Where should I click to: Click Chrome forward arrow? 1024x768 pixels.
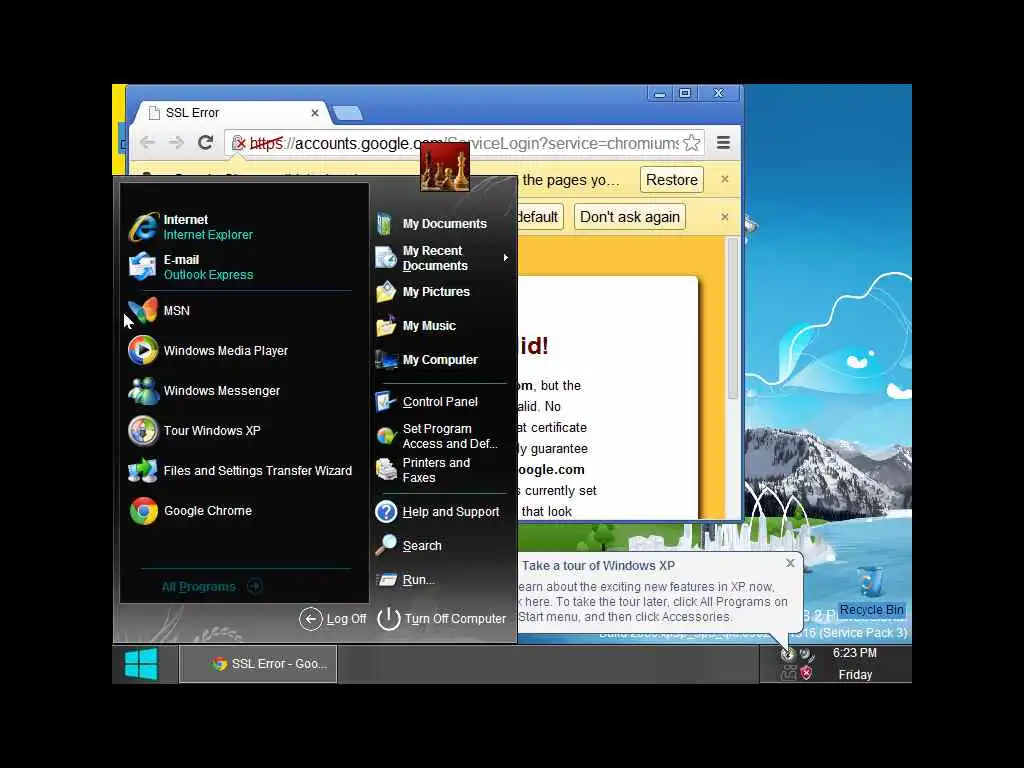click(176, 142)
